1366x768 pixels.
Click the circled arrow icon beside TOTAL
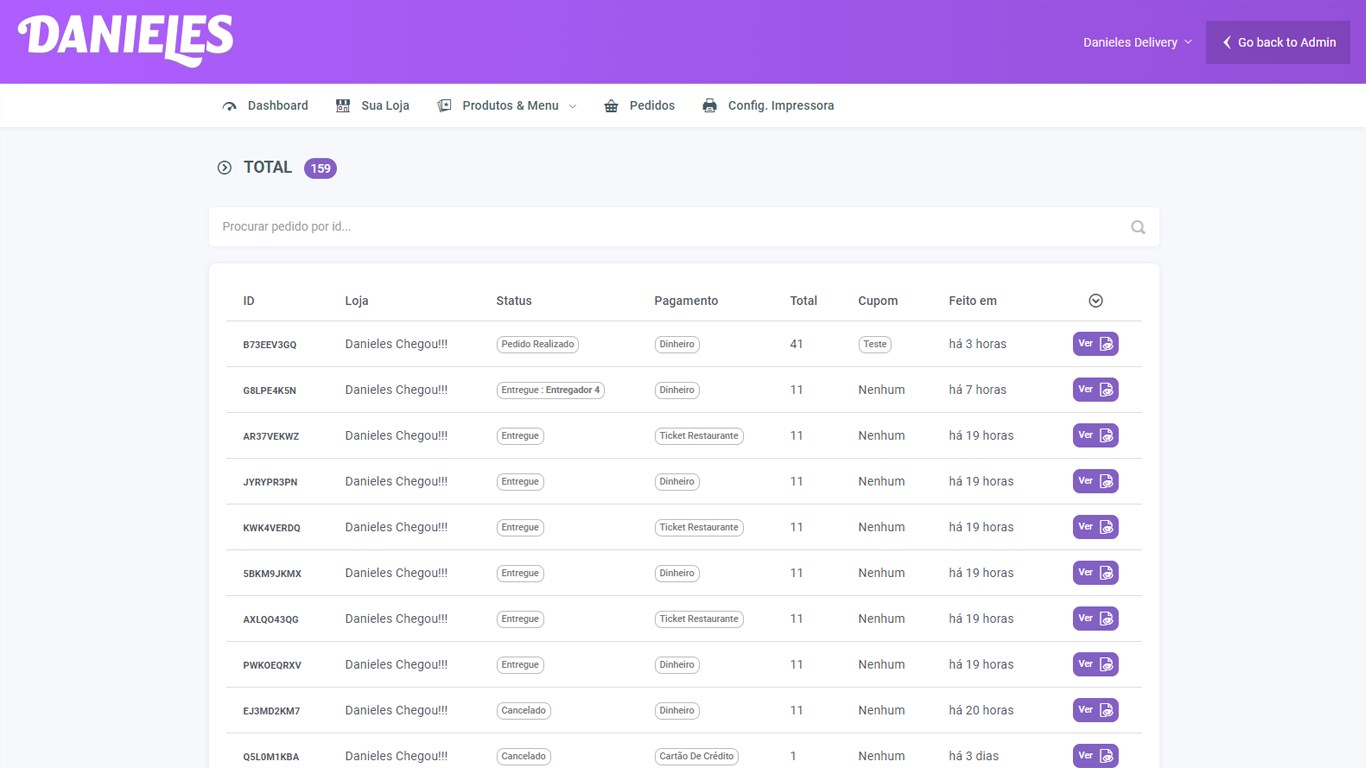point(224,168)
